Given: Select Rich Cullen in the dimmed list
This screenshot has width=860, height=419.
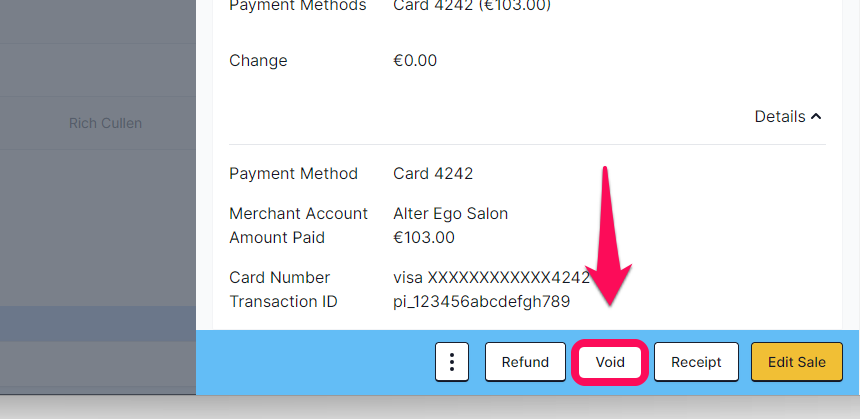Looking at the screenshot, I should 105,123.
